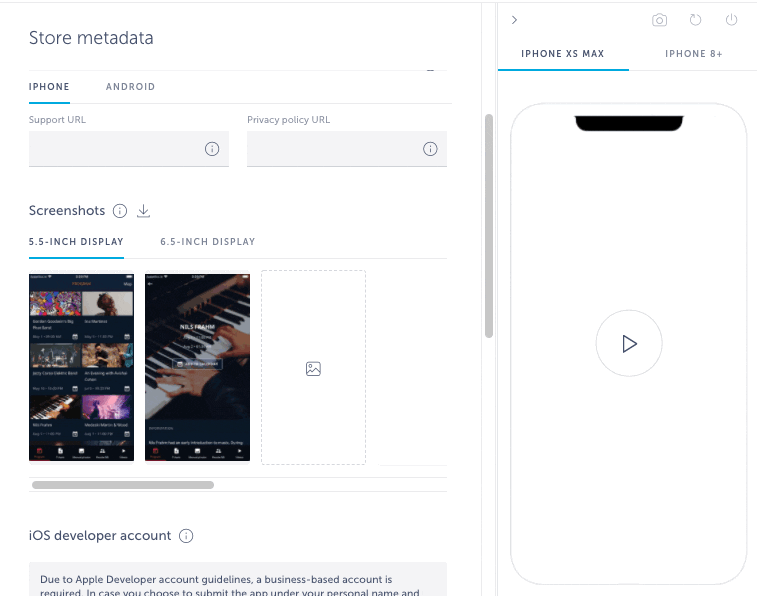Open the Nils Frahm piano screenshot thumbnail

(x=197, y=368)
